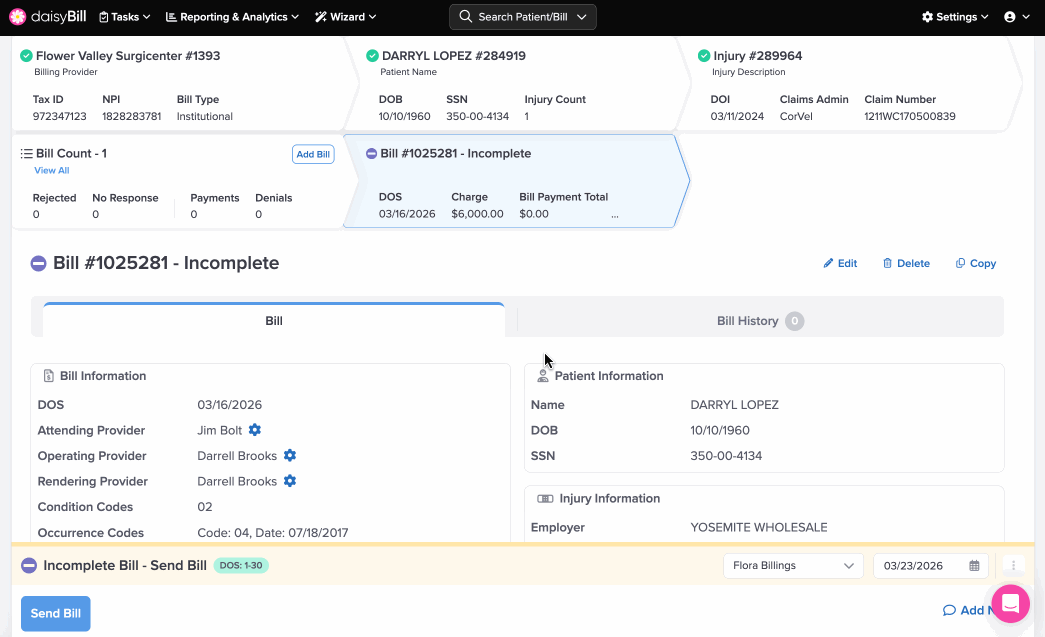Click gear icon beside Operating Provider Darrell Brooks

coord(290,456)
